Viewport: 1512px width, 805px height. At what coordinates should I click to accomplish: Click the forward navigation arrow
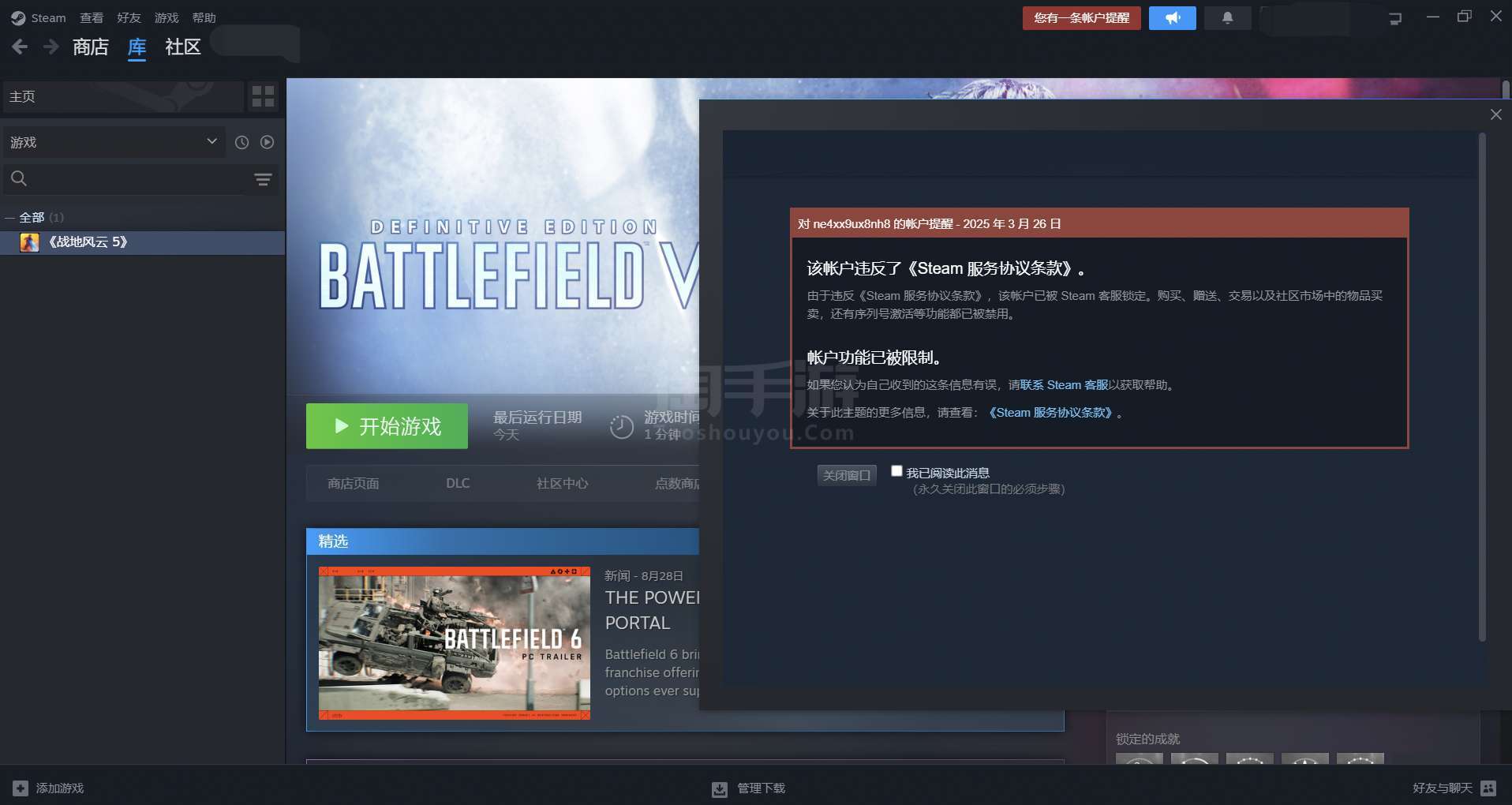coord(51,47)
